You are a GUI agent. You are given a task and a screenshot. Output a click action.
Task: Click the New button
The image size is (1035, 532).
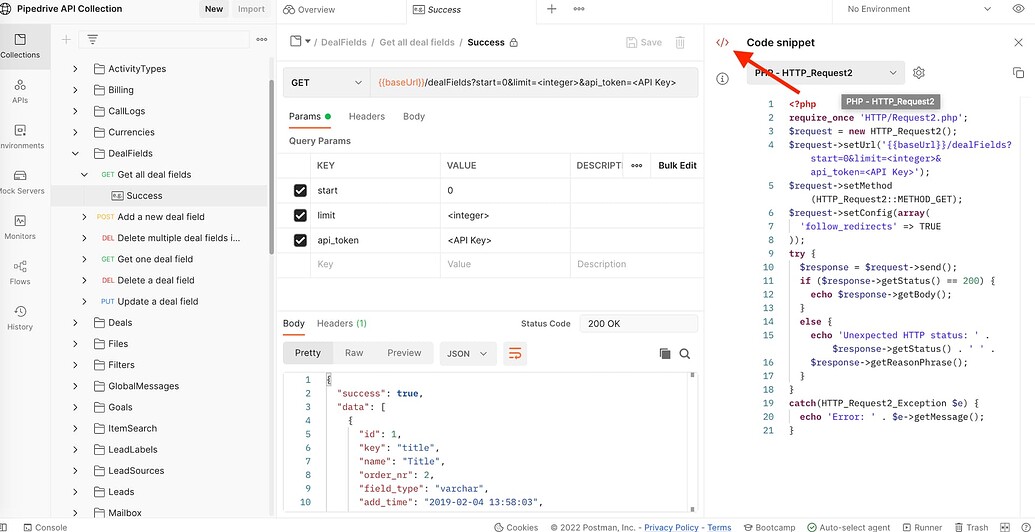(214, 9)
